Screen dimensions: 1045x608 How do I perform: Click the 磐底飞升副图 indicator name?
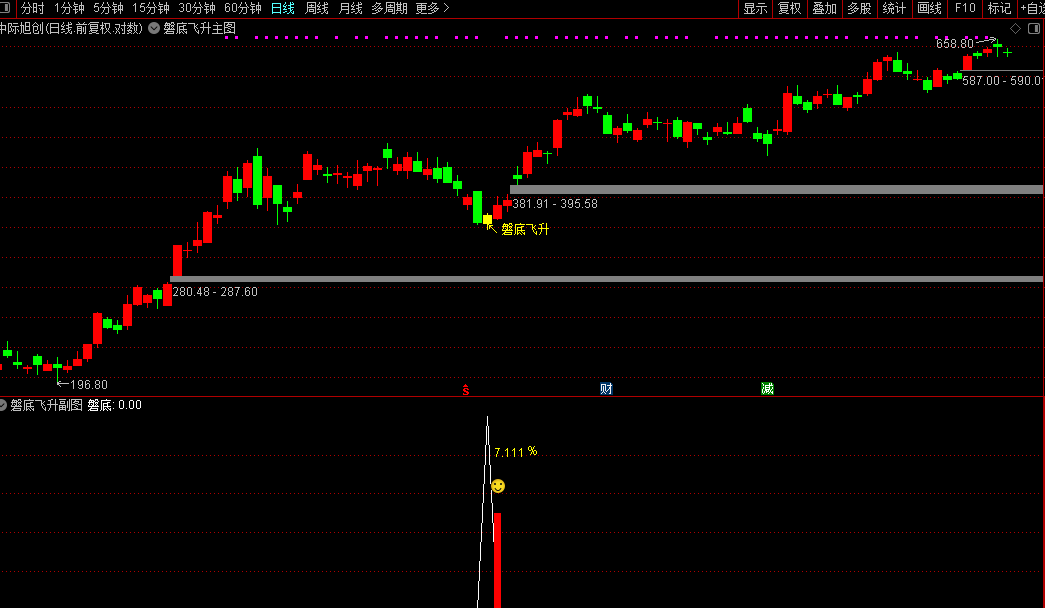(47, 405)
